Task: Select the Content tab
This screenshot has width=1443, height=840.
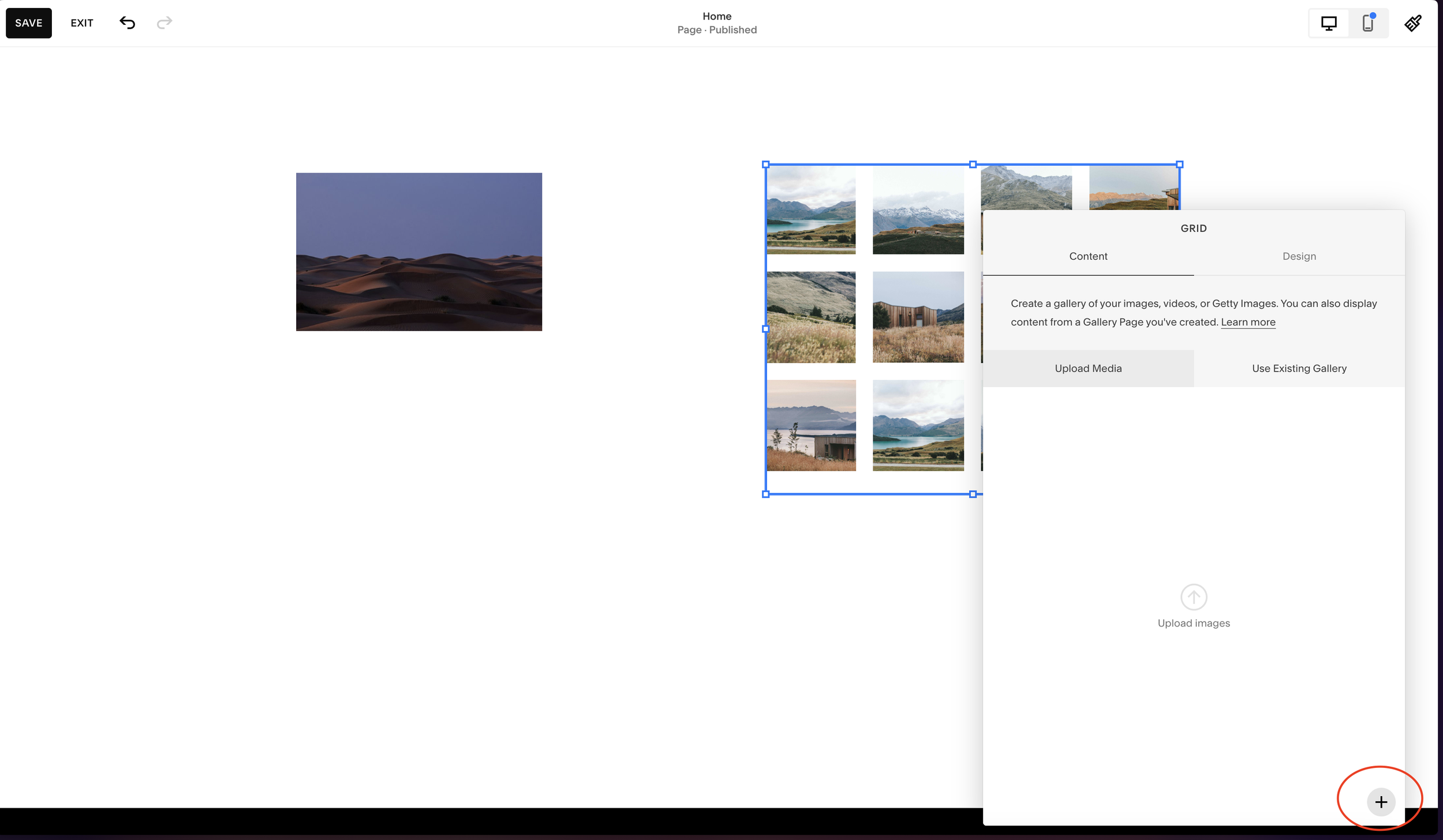Action: click(1088, 256)
